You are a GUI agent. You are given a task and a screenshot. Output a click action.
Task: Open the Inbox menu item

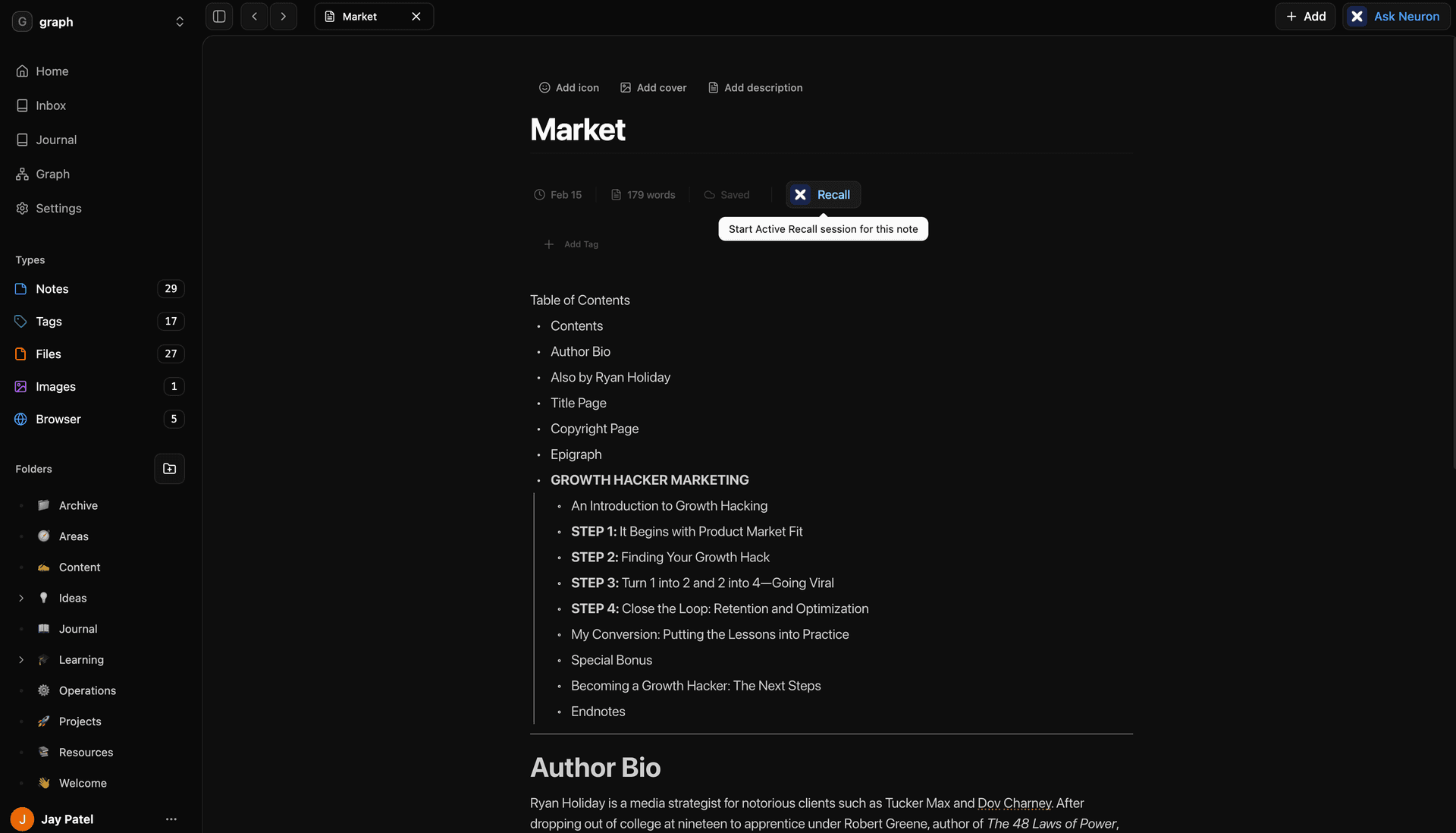coord(51,106)
